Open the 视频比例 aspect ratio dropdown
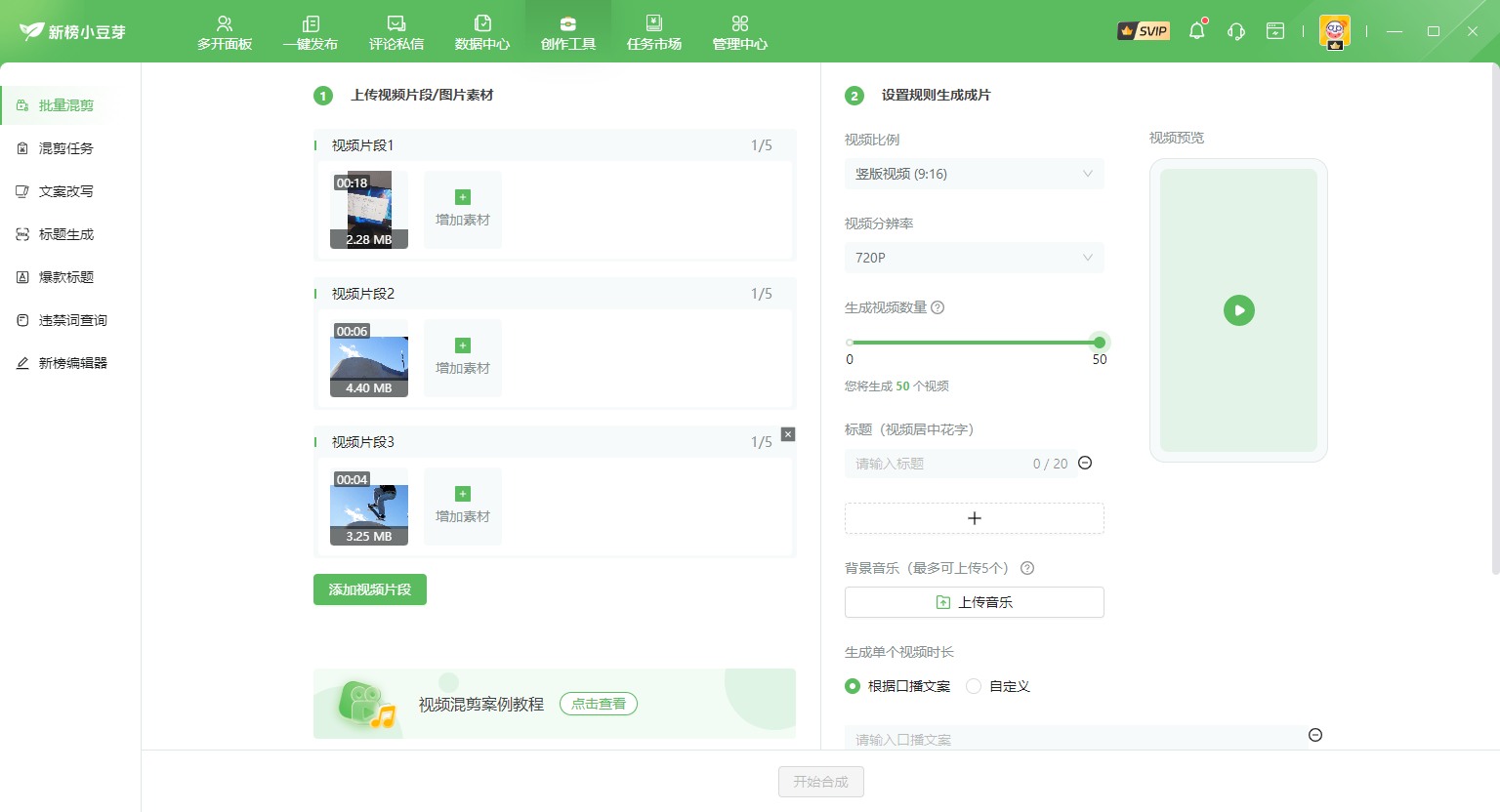 click(974, 174)
